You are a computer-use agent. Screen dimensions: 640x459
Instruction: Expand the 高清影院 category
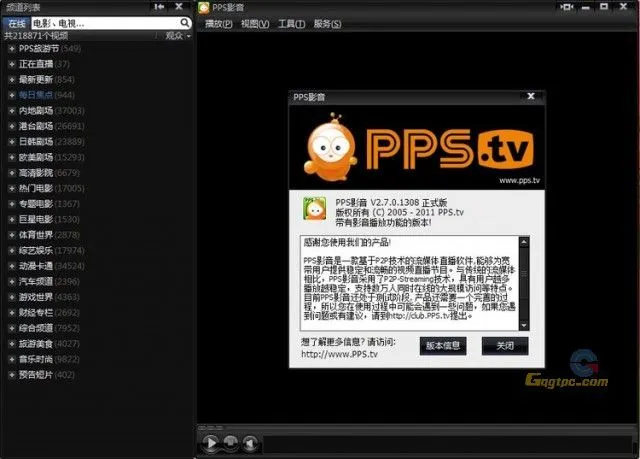[x=12, y=173]
